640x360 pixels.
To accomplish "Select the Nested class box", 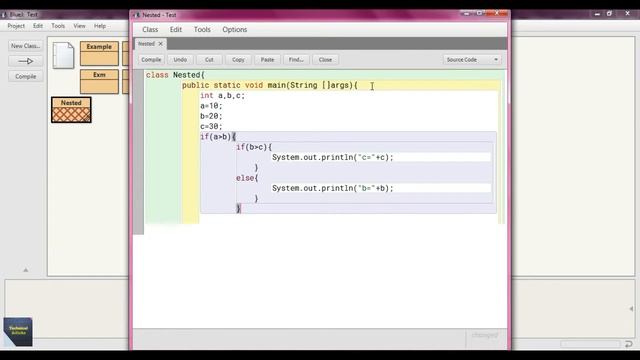I will (71, 109).
